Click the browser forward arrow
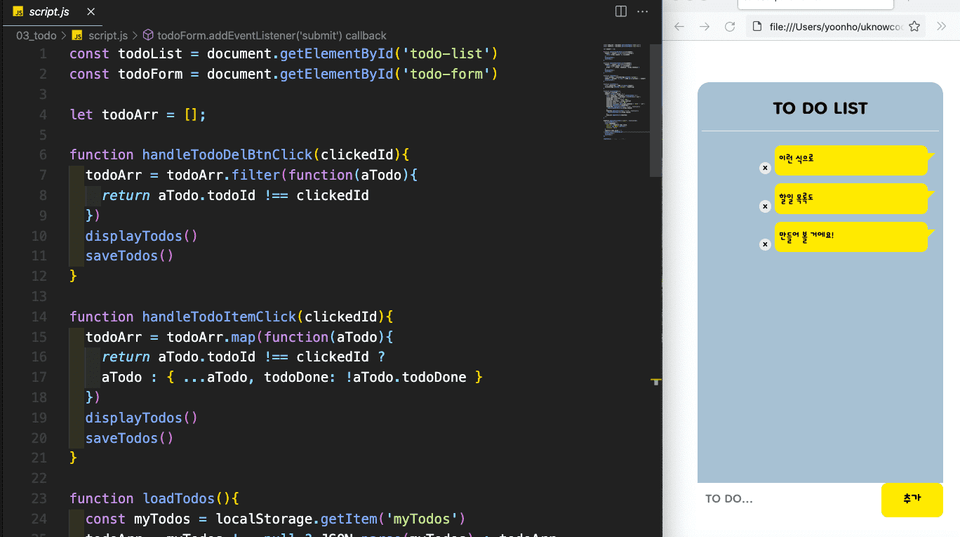 [x=705, y=26]
